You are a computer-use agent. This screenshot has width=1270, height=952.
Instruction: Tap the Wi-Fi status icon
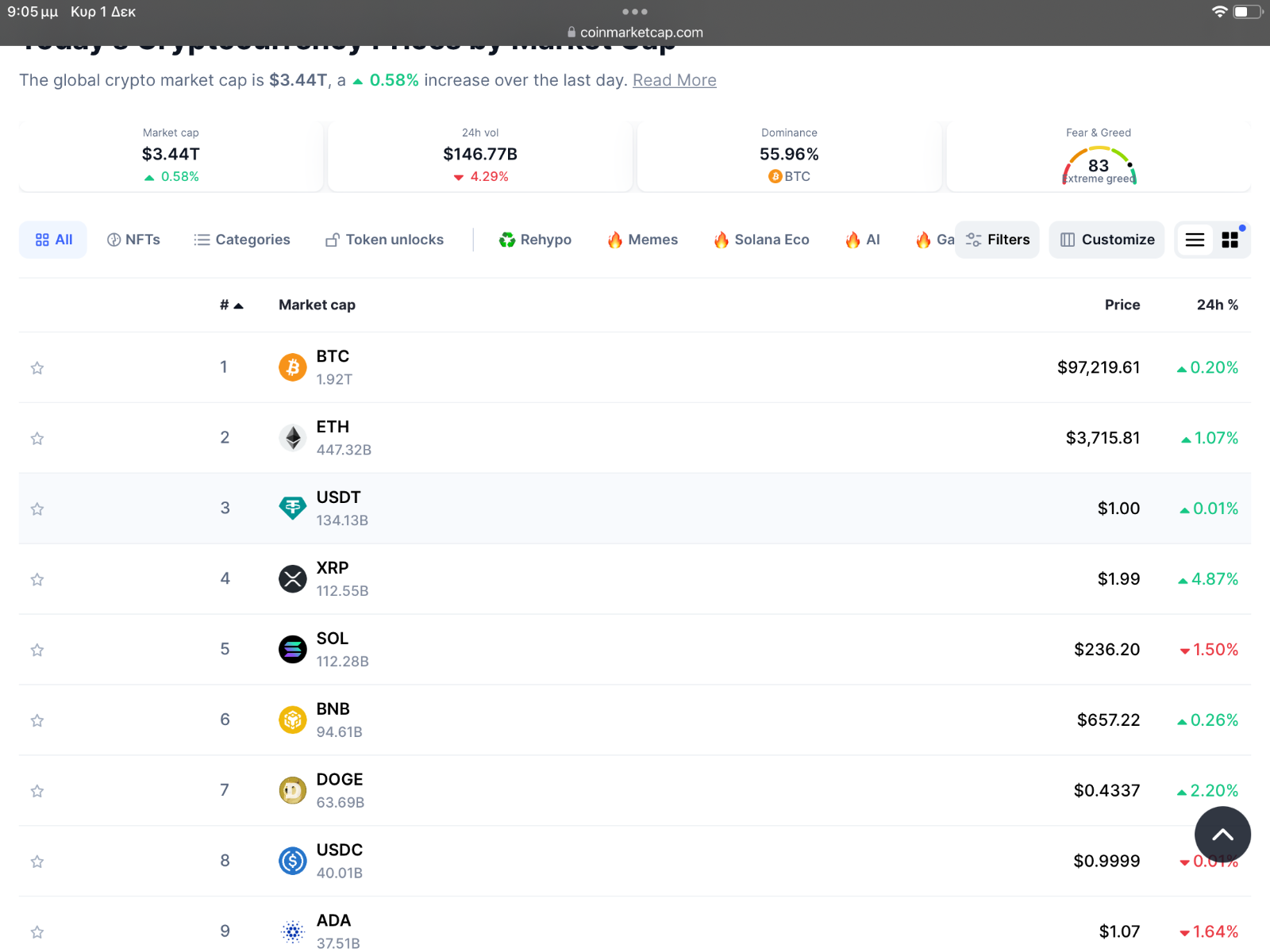[1220, 12]
